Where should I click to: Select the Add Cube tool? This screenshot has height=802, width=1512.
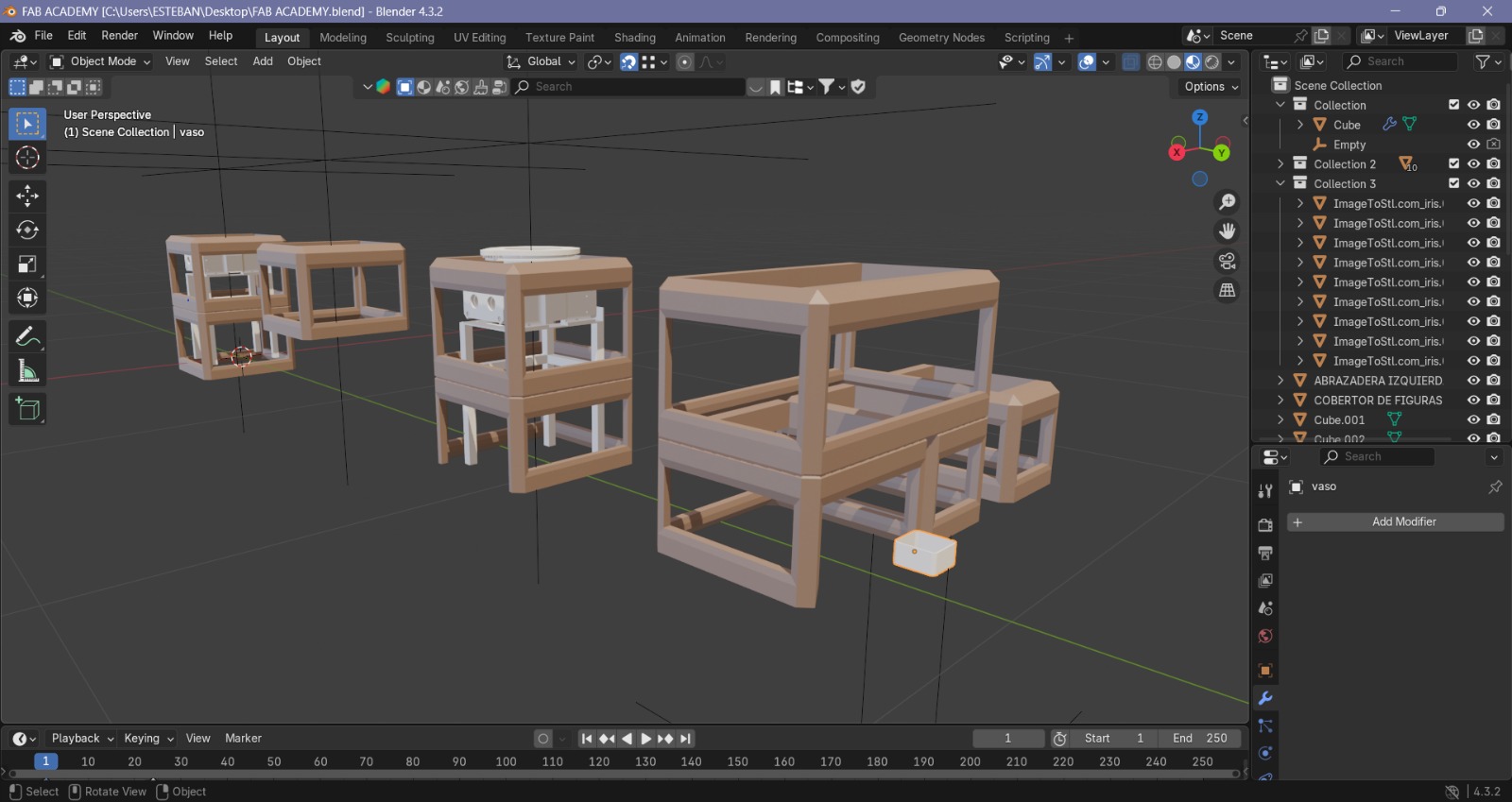coord(27,409)
